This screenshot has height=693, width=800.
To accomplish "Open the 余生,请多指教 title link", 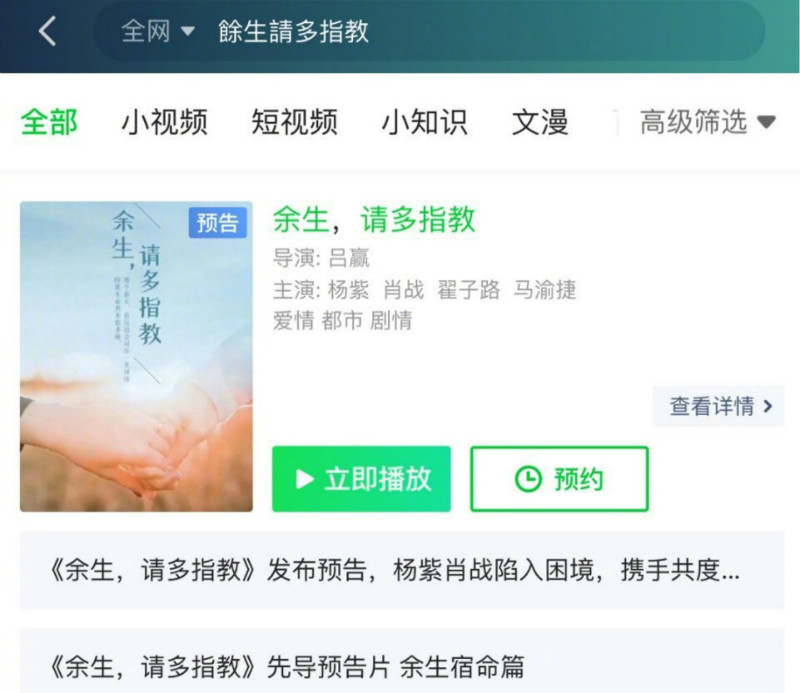I will click(x=374, y=219).
